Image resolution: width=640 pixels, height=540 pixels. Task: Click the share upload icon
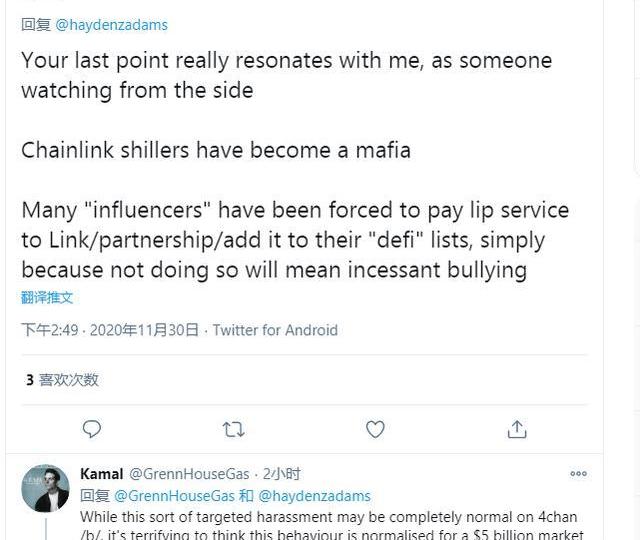pyautogui.click(x=517, y=429)
